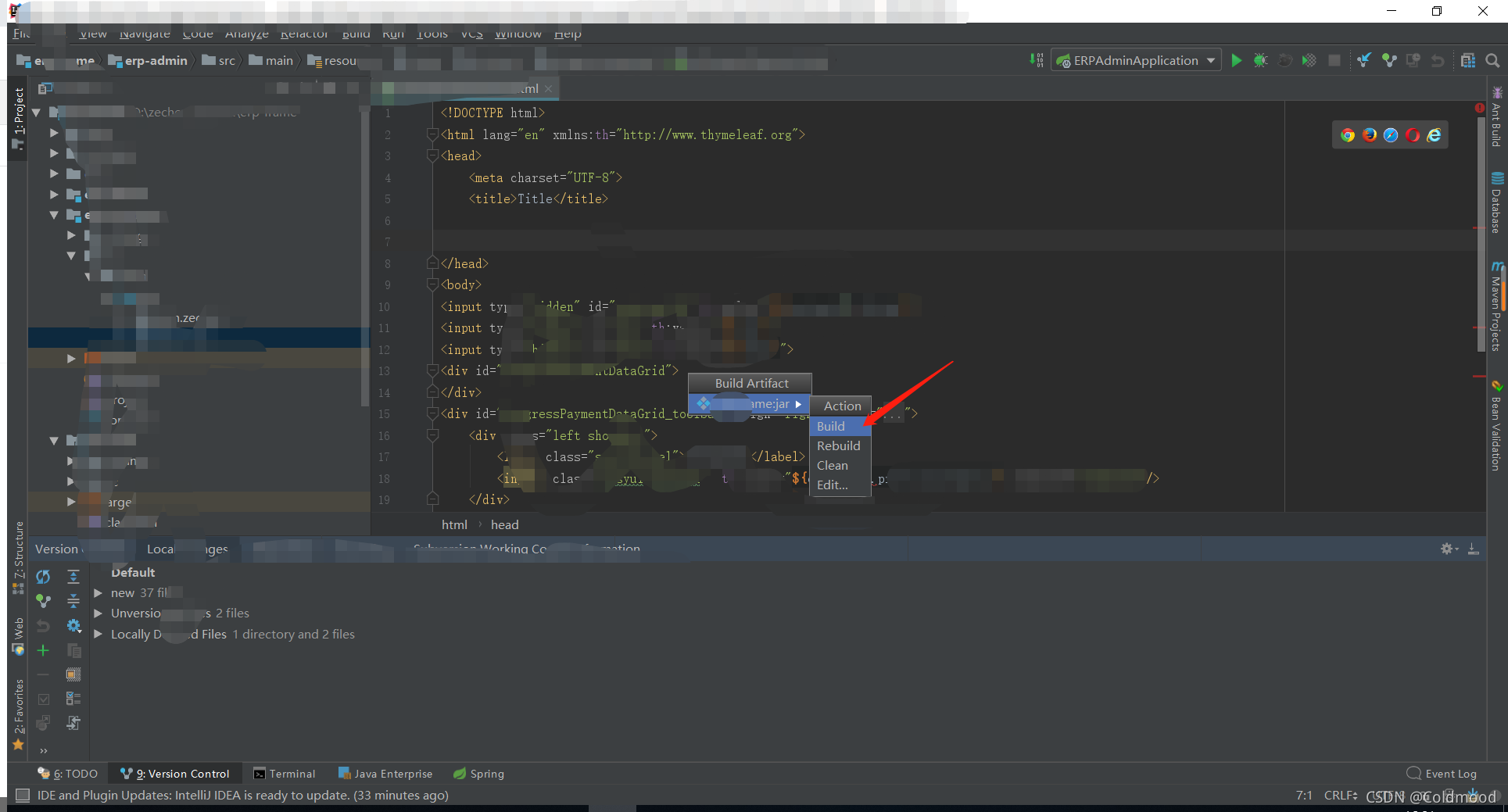The width and height of the screenshot is (1508, 812).
Task: Fold the body tag on line 9
Action: pyautogui.click(x=432, y=285)
